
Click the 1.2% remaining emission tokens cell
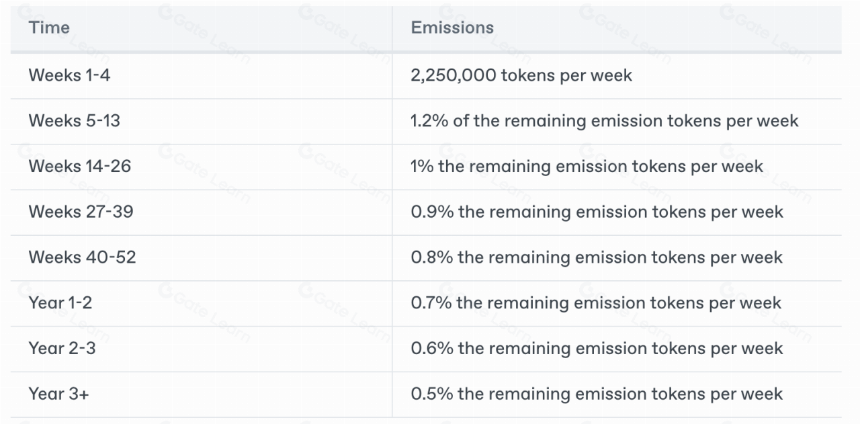coord(604,121)
